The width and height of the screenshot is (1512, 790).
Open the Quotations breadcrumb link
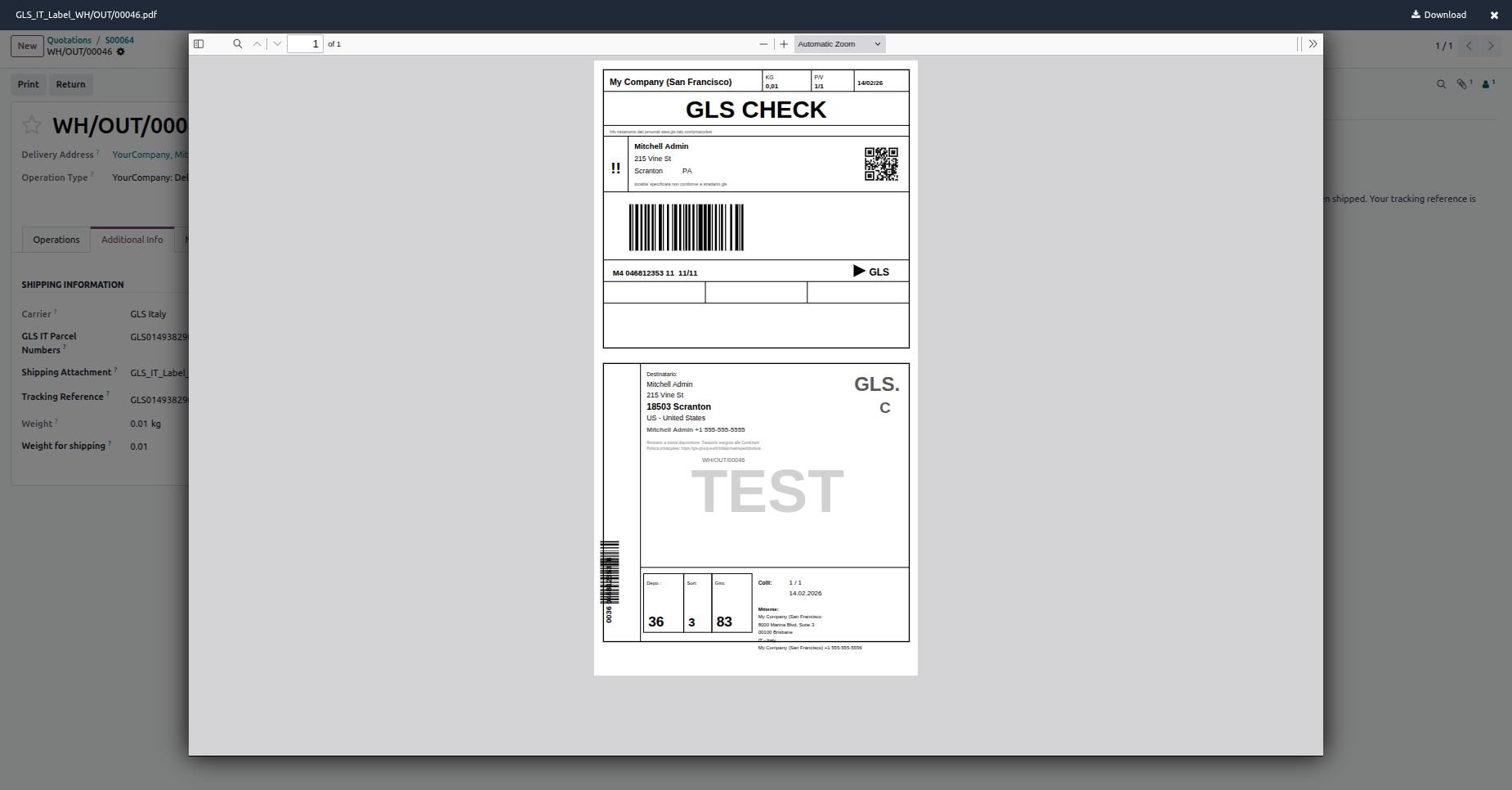(69, 40)
